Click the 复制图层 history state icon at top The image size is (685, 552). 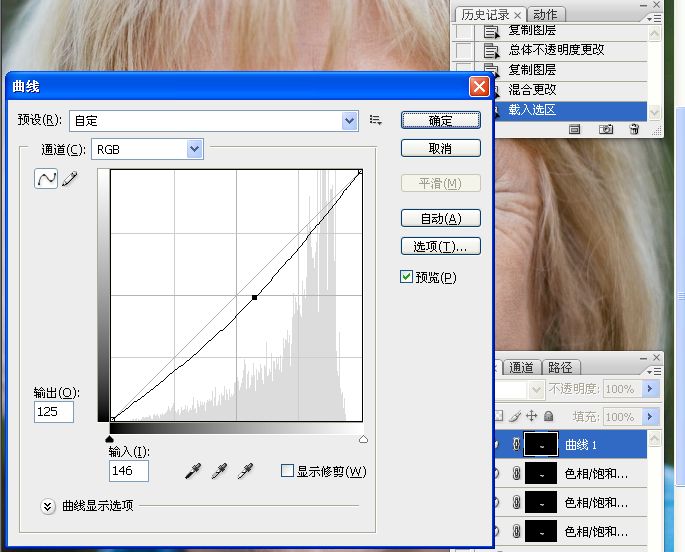click(491, 32)
